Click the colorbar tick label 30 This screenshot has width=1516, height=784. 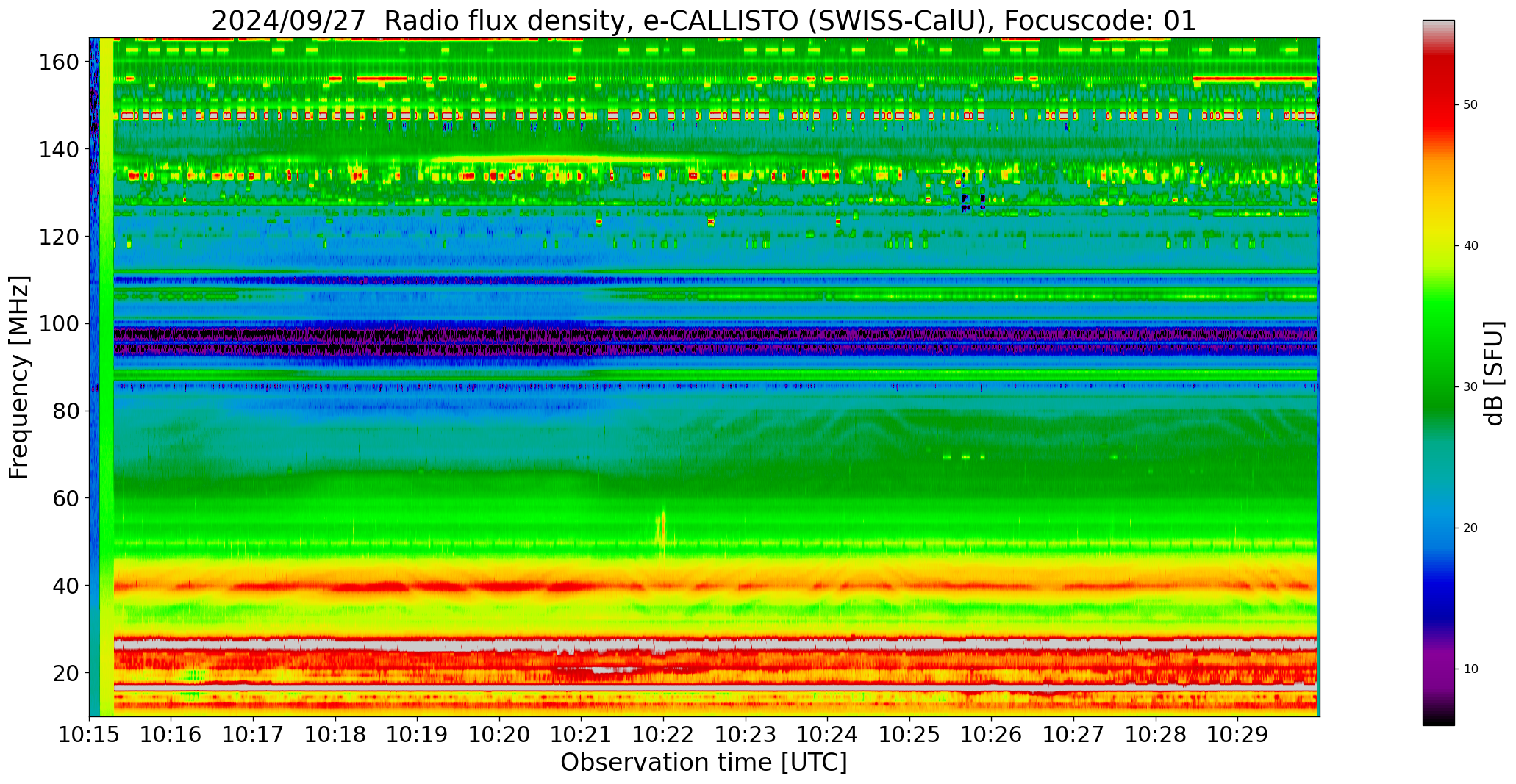1470,387
